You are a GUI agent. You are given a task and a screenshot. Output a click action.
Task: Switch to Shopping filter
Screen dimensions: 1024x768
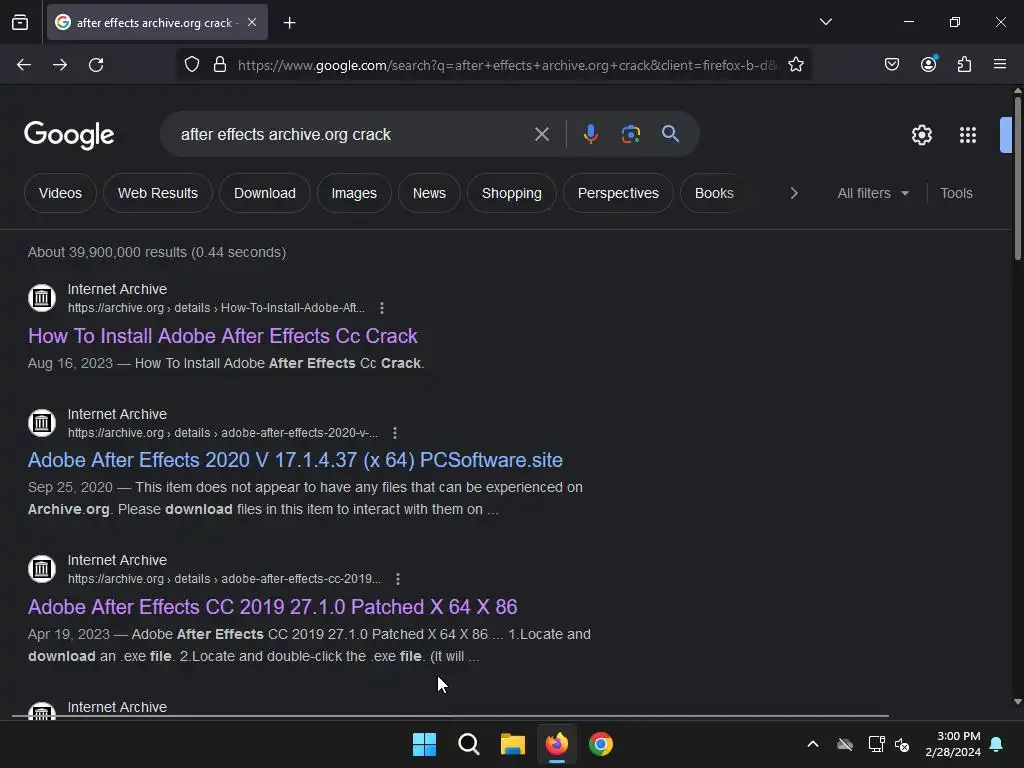[x=511, y=193]
